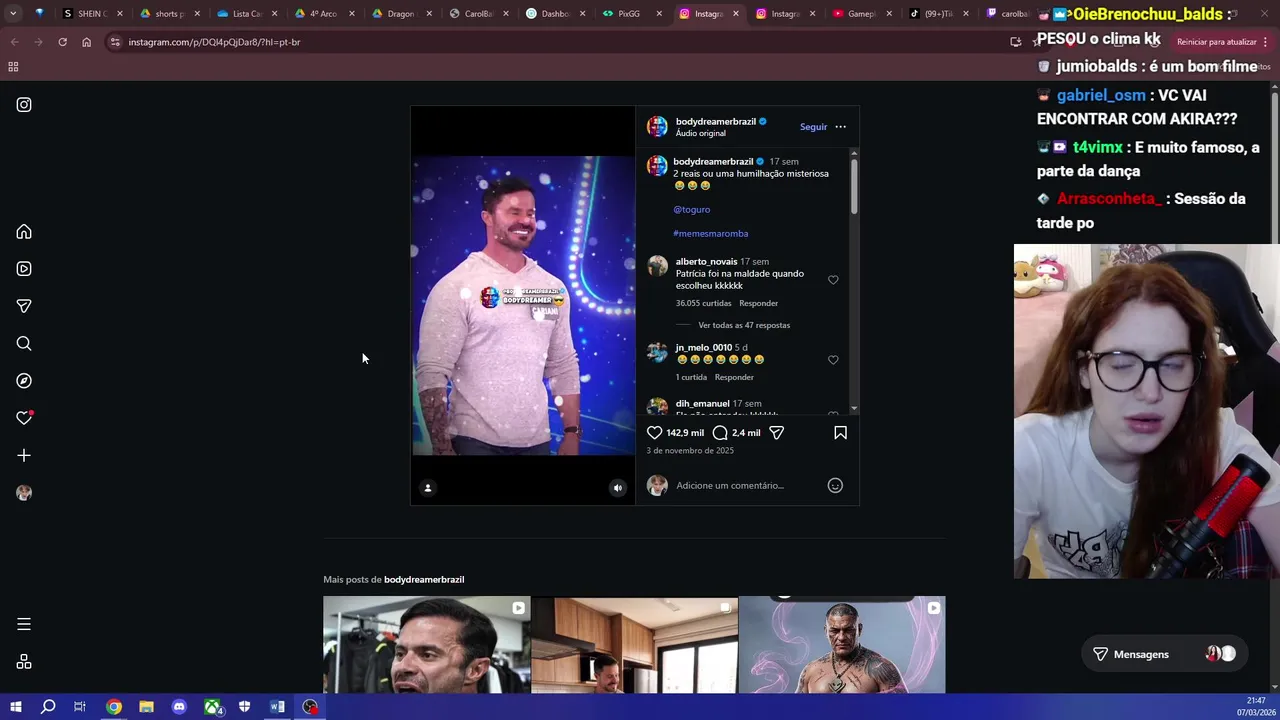Open the emoji picker in comment box

click(835, 485)
